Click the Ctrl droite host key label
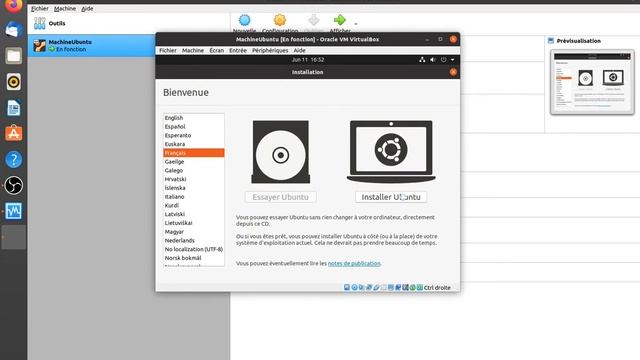Viewport: 640px width, 360px height. click(x=437, y=288)
